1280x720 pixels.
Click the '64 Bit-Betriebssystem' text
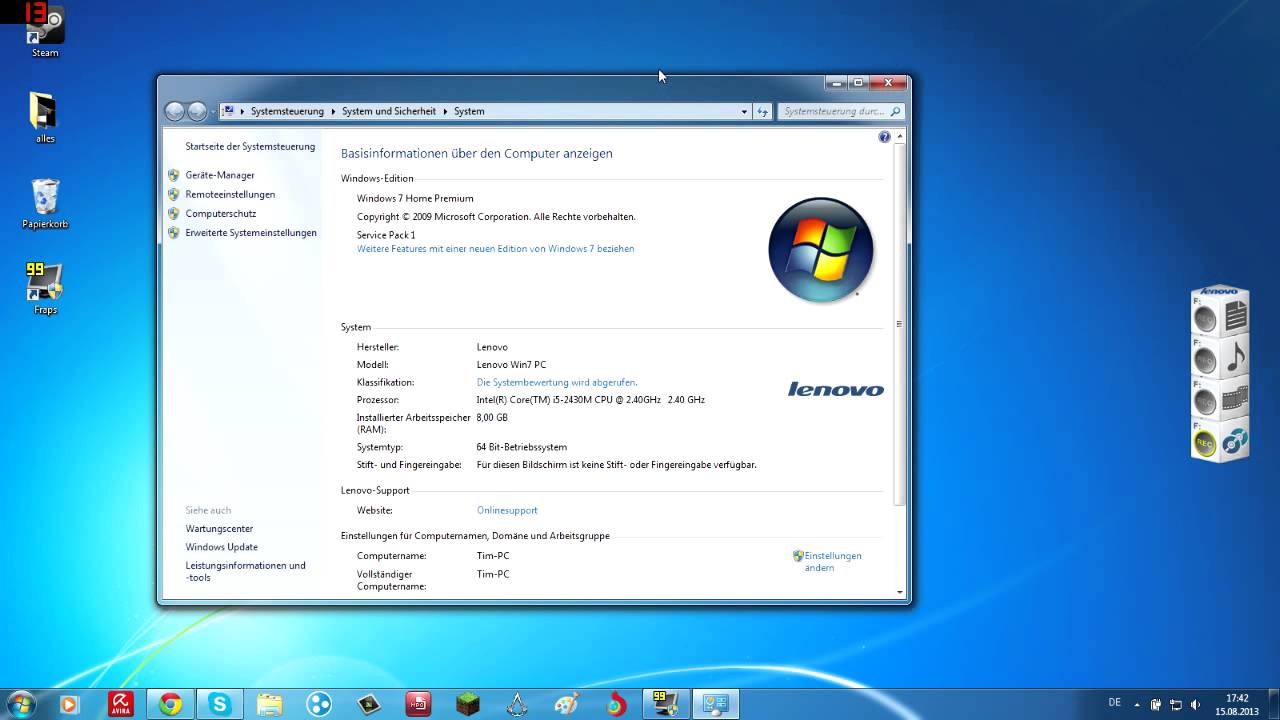pos(522,447)
